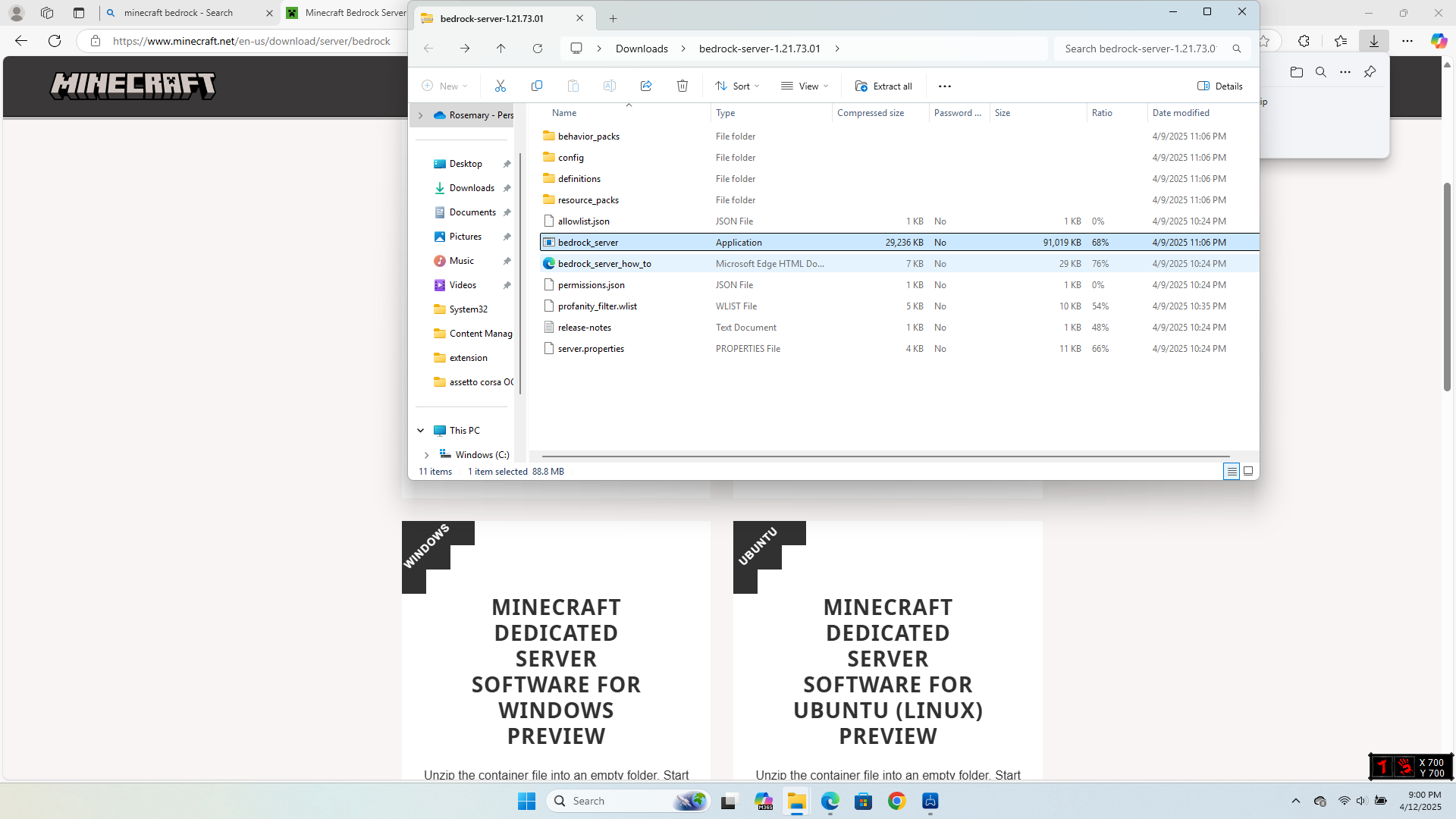Click the Edge page vertical scrollbar
Image resolution: width=1456 pixels, height=819 pixels.
(1448, 287)
